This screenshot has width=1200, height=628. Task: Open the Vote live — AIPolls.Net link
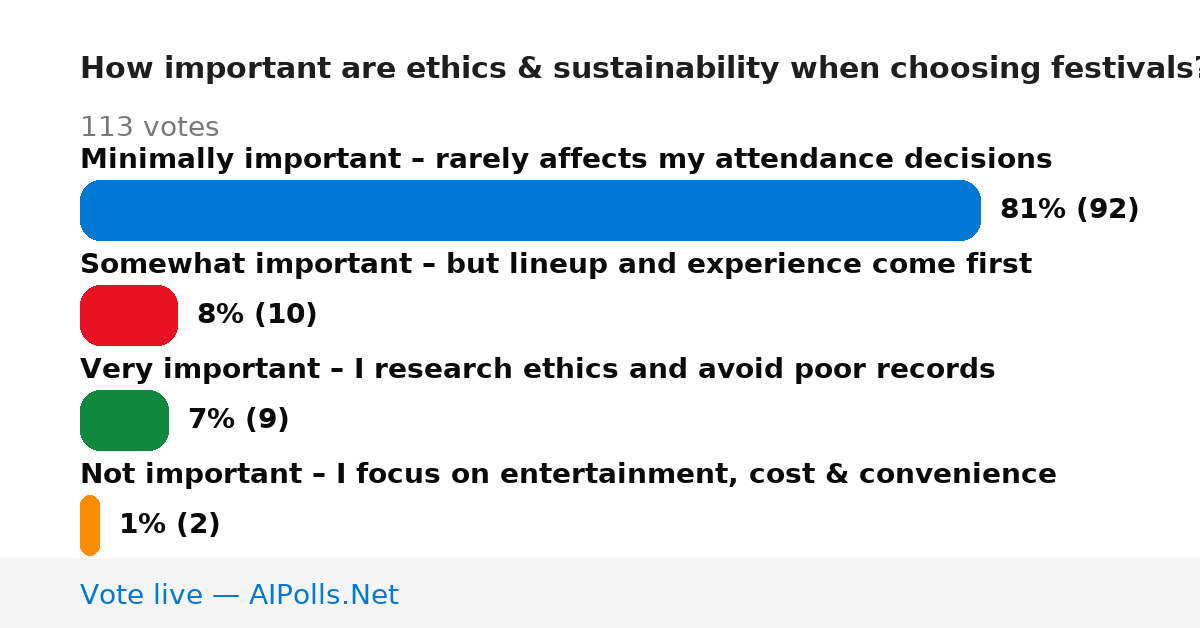click(239, 595)
